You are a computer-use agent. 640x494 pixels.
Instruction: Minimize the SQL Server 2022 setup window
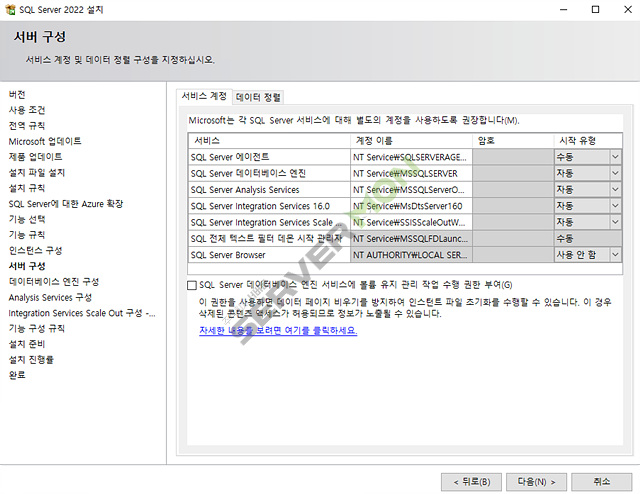pyautogui.click(x=564, y=9)
